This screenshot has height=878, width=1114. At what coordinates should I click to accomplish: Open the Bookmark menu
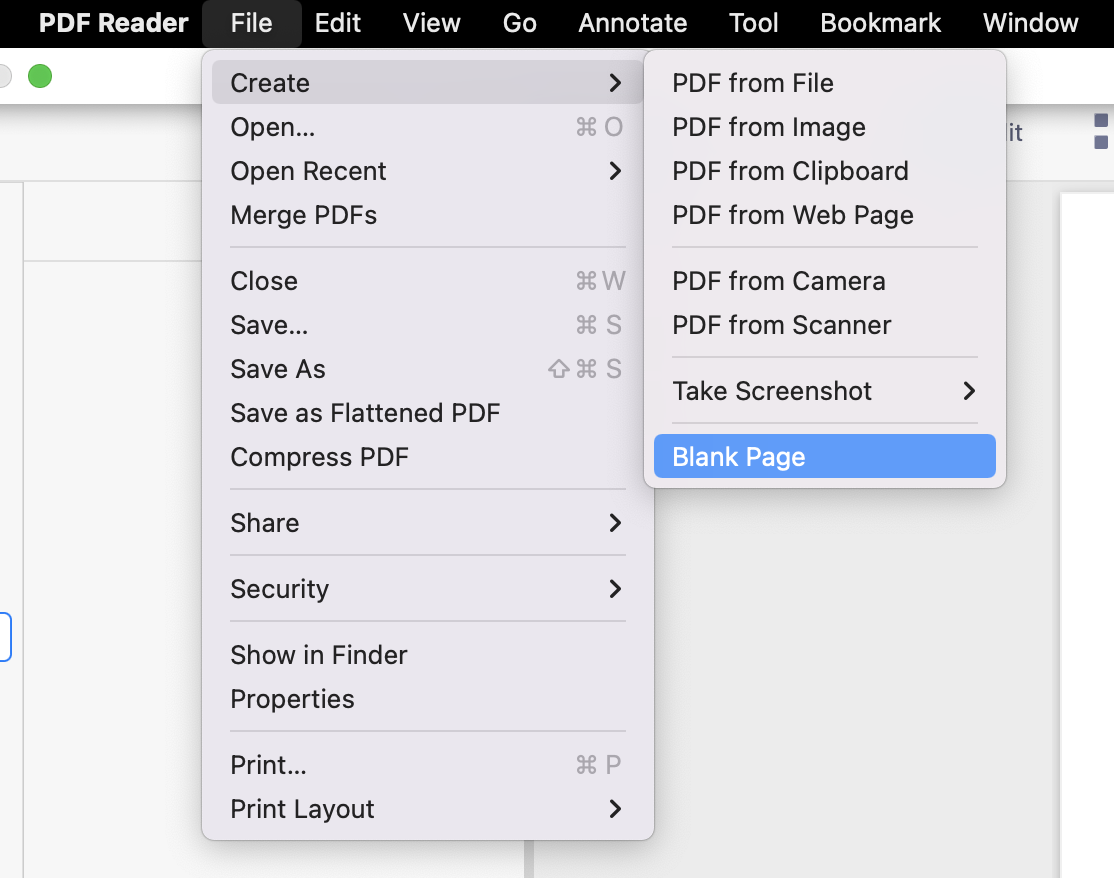880,23
